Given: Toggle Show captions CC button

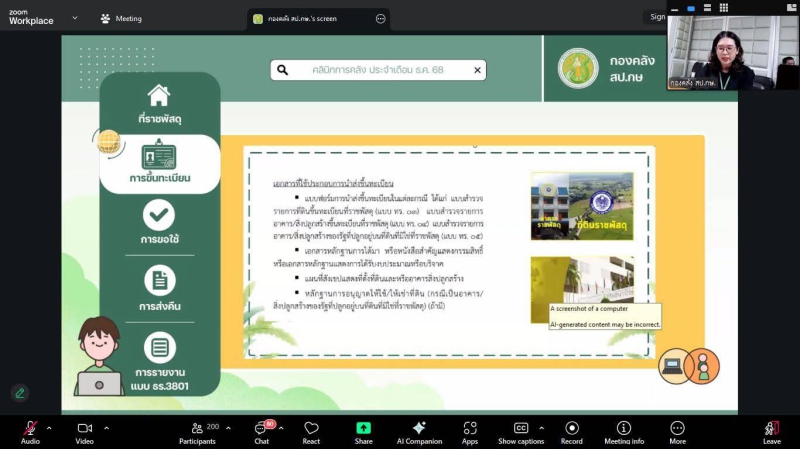Looking at the screenshot, I should 520,428.
